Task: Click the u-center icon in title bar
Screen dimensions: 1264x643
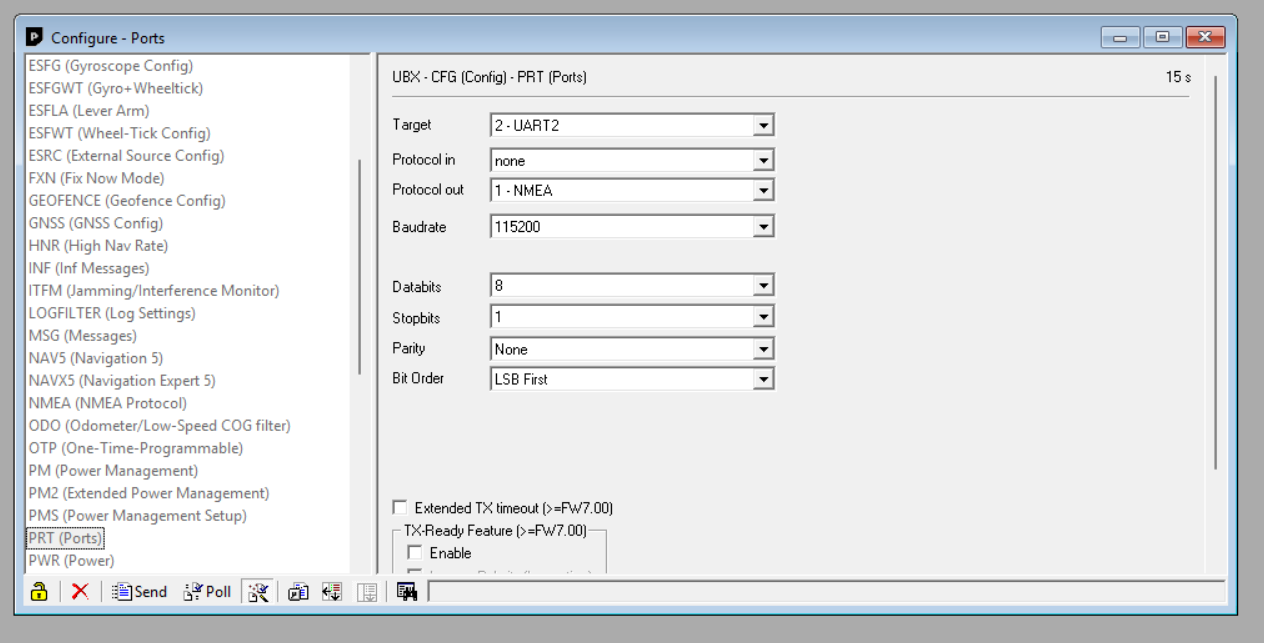Action: click(35, 38)
